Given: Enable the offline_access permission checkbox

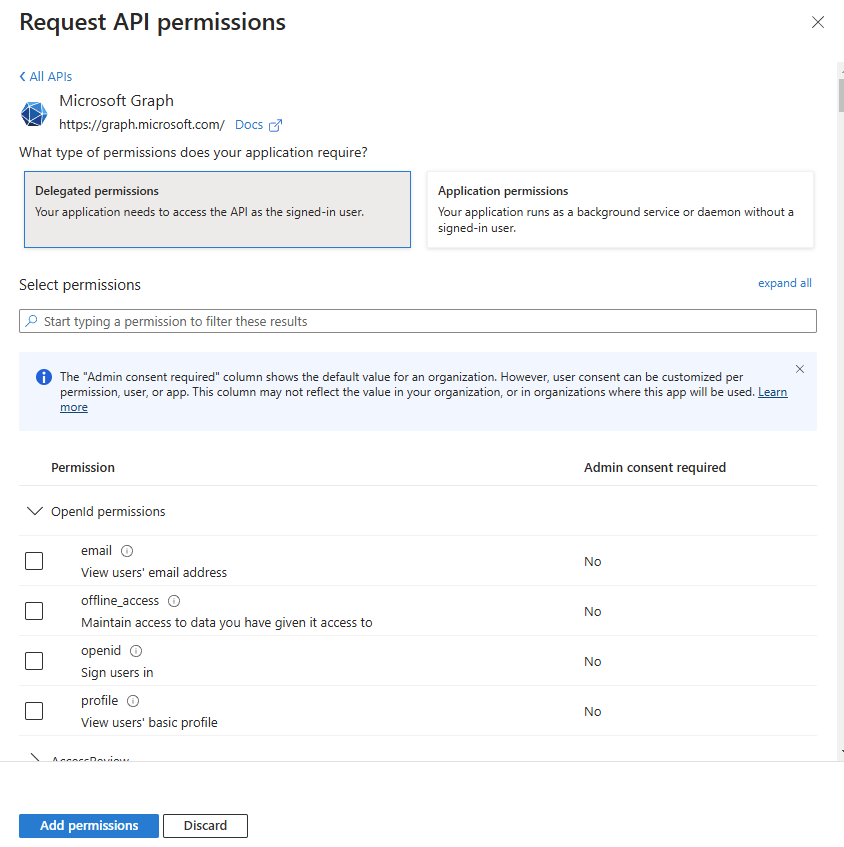Looking at the screenshot, I should [x=34, y=611].
